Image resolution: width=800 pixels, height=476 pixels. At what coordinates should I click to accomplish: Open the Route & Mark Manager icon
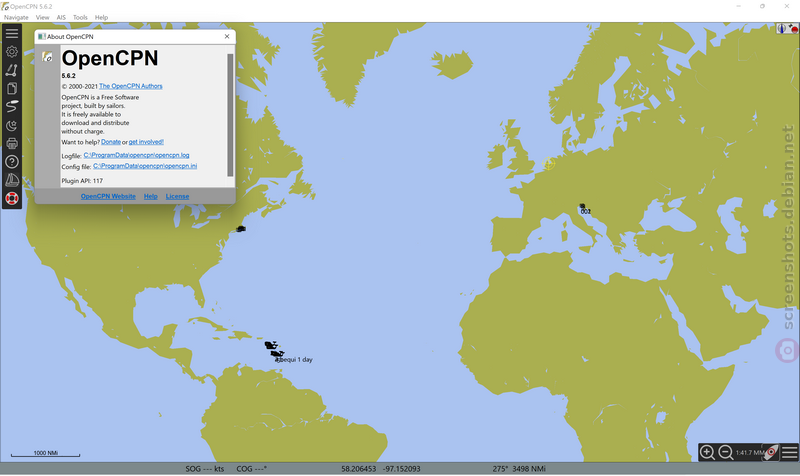[12, 89]
